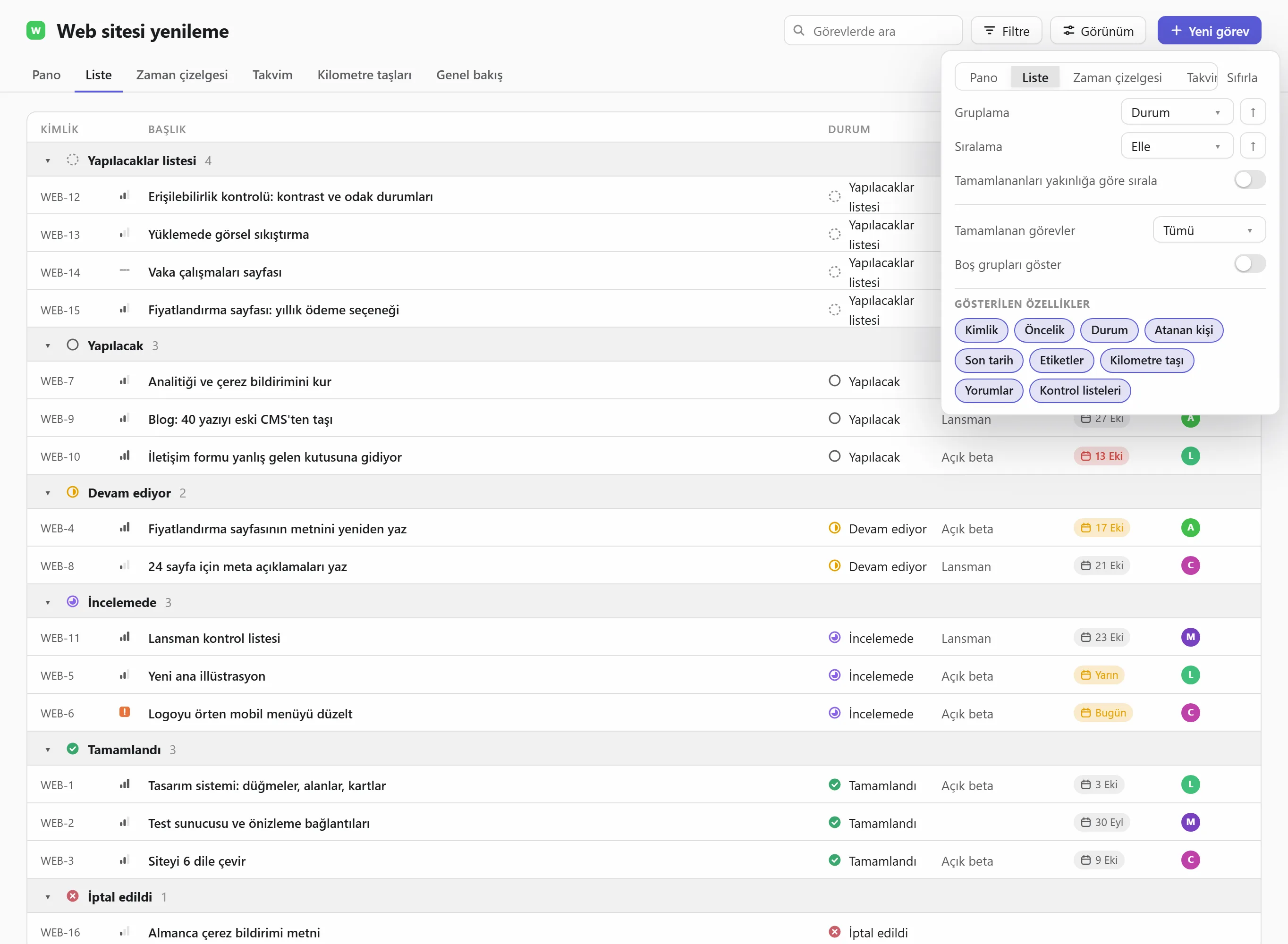Click the urgent priority icon on WEB-6
The height and width of the screenshot is (944, 1288).
tap(124, 712)
